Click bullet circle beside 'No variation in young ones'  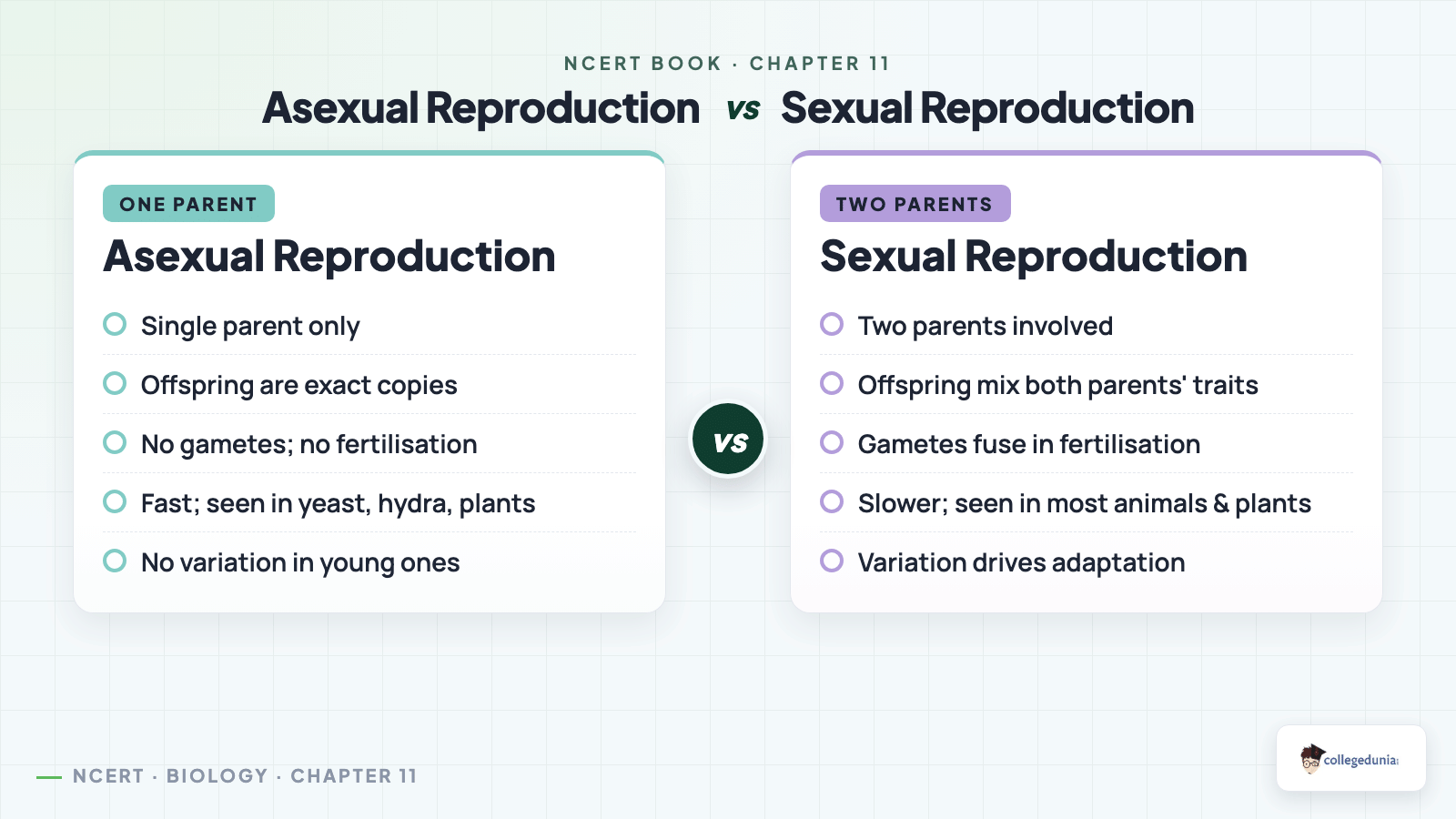click(115, 561)
